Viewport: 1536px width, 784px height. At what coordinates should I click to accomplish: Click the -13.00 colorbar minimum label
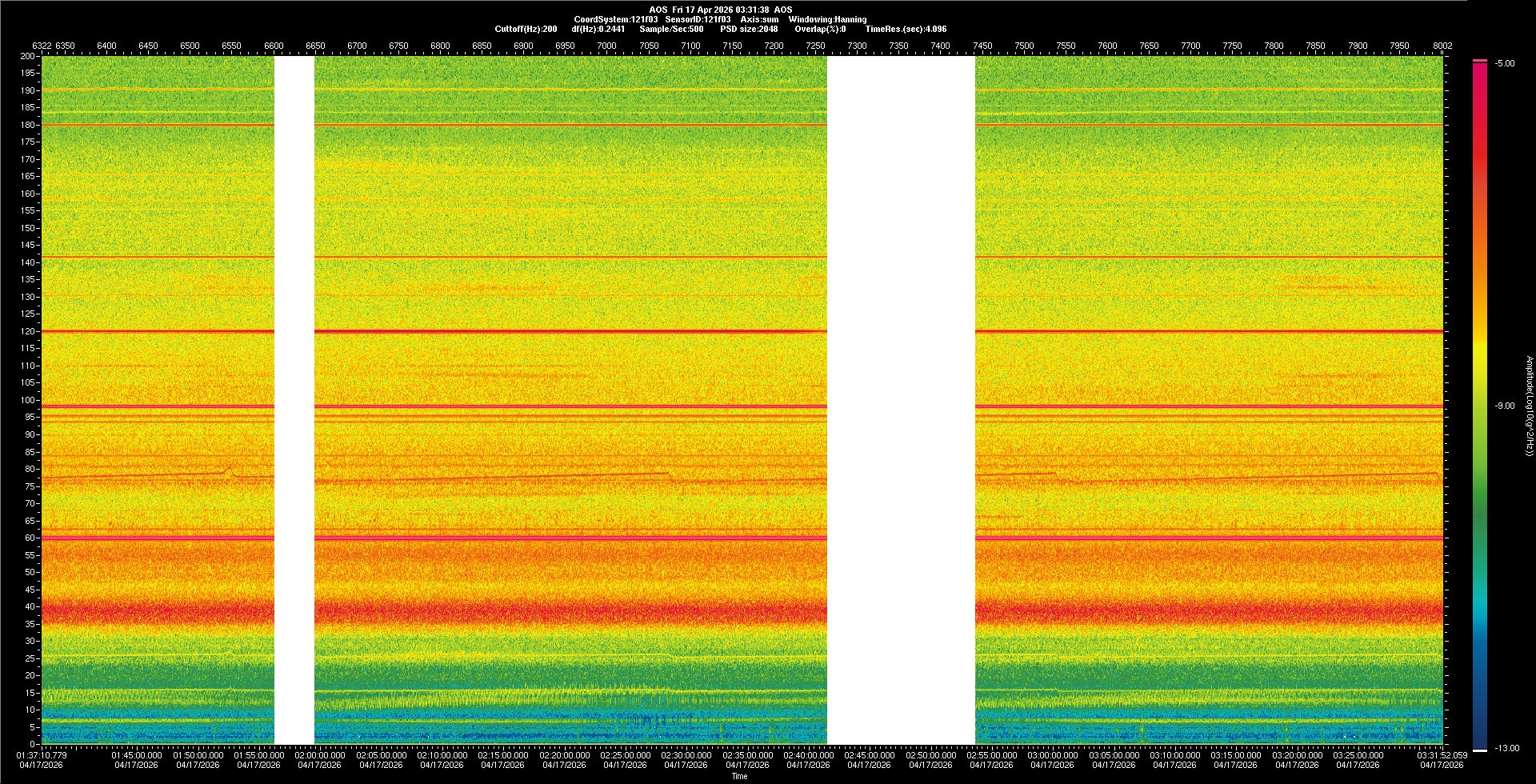coord(1506,748)
